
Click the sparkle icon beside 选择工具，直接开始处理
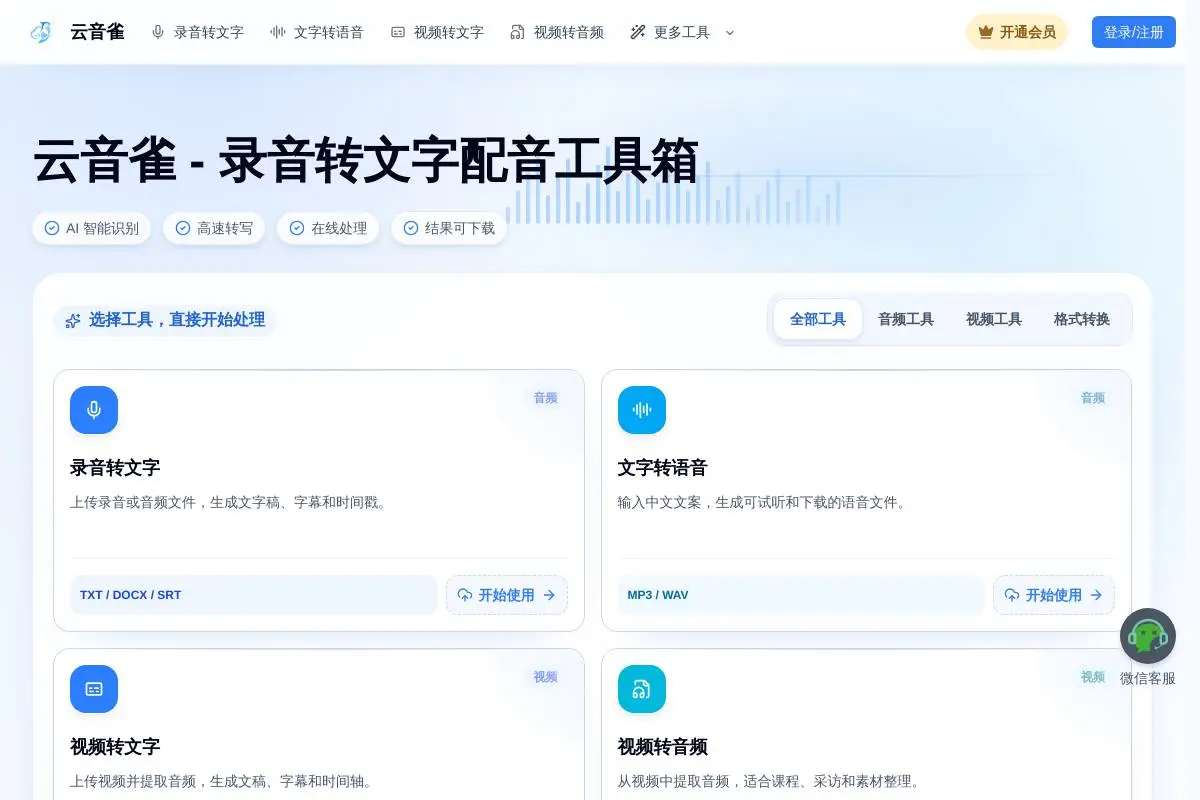73,321
